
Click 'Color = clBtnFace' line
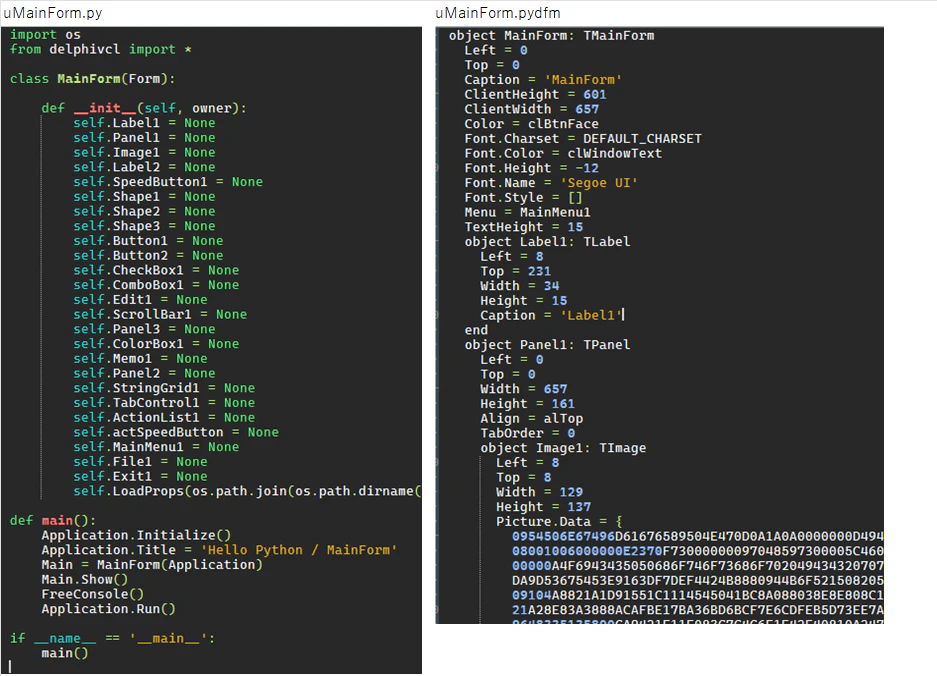coord(532,124)
